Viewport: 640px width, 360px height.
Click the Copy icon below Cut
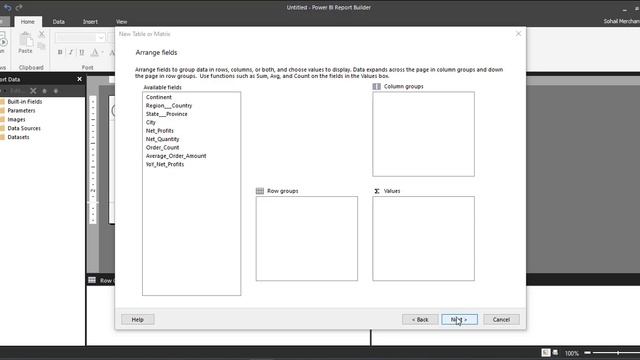[42, 46]
